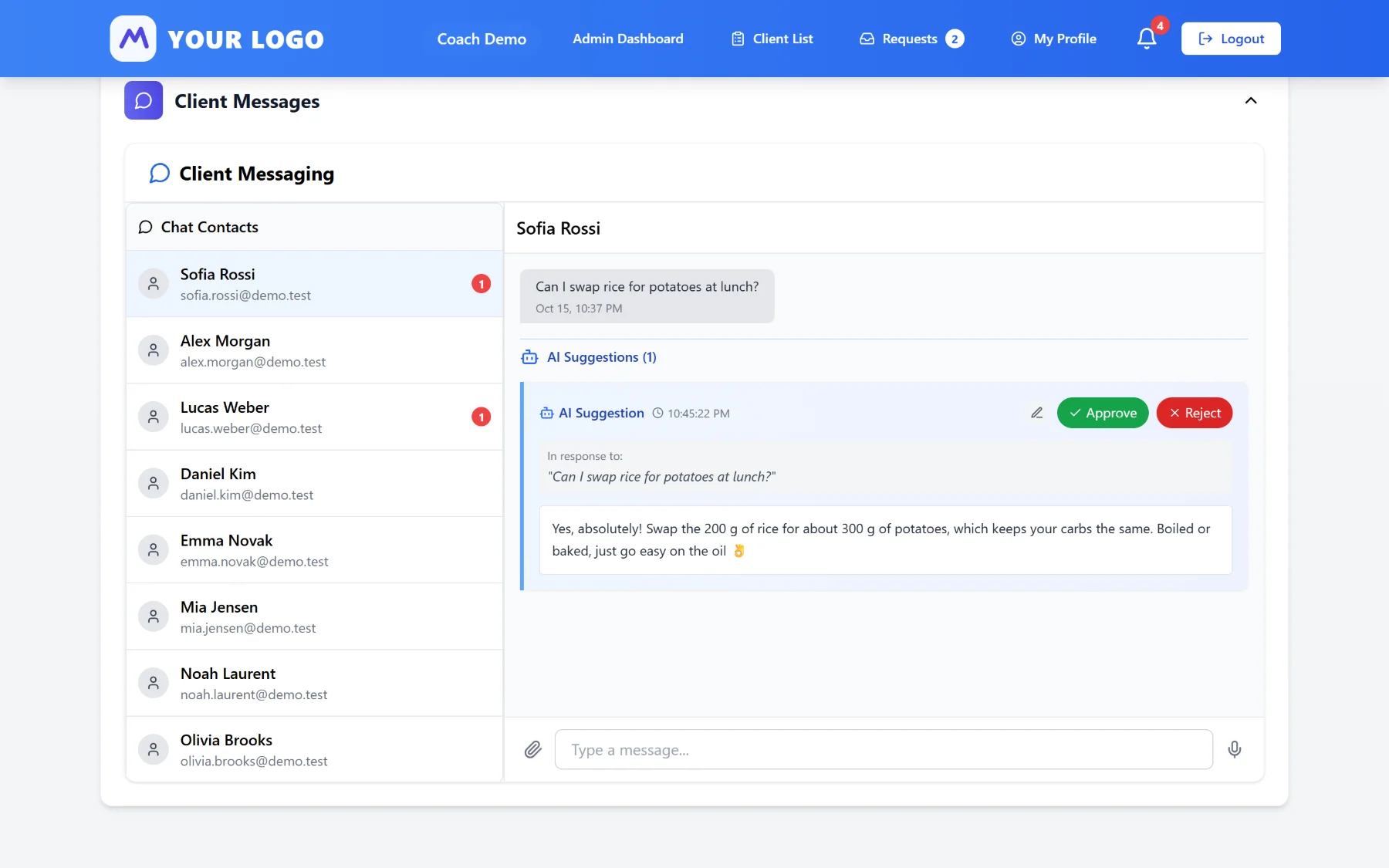Go to Admin Dashboard

pyautogui.click(x=628, y=39)
